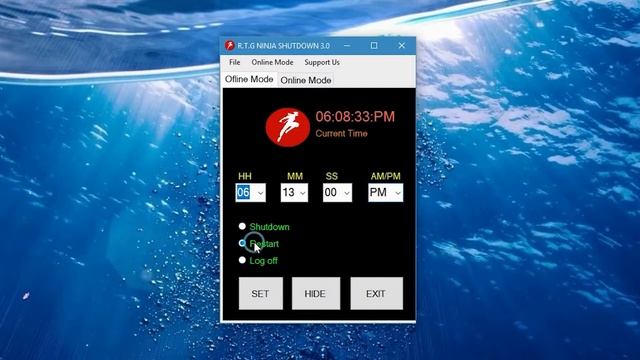Minimize the Ninja Shutdown window
This screenshot has width=640, height=360.
click(347, 46)
